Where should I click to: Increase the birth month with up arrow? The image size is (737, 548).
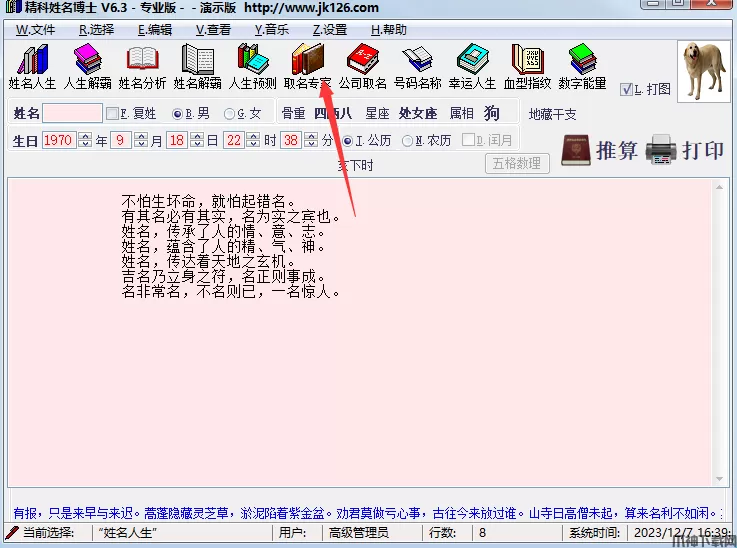141,136
